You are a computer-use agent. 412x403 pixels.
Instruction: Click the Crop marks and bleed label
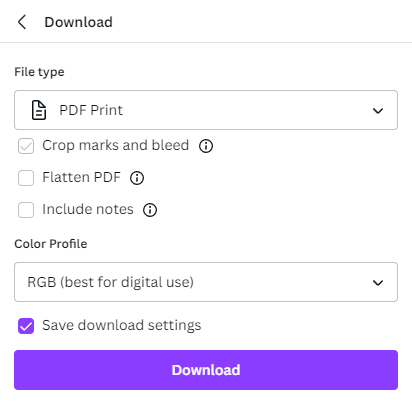click(x=116, y=145)
